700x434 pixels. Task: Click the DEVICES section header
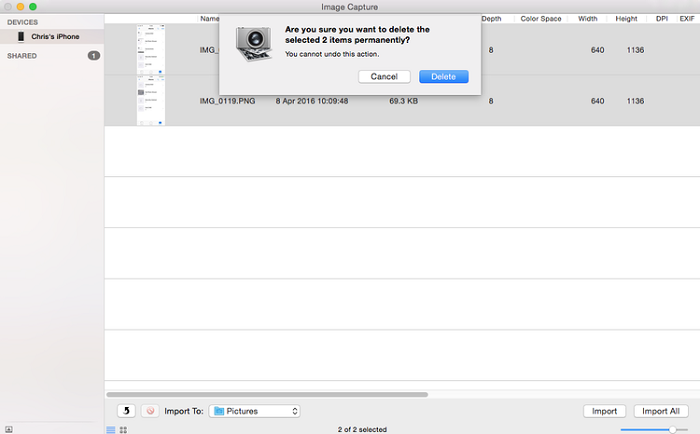click(23, 21)
